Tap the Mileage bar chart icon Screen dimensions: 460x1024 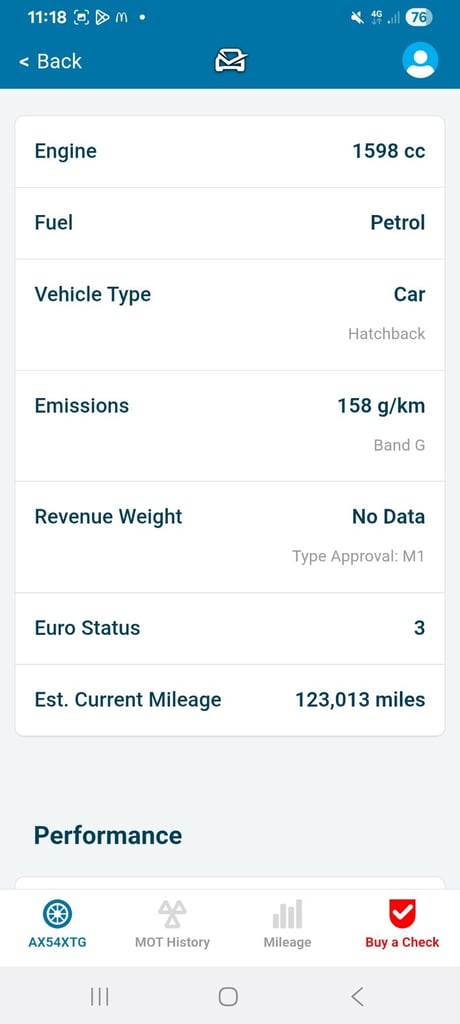point(288,914)
